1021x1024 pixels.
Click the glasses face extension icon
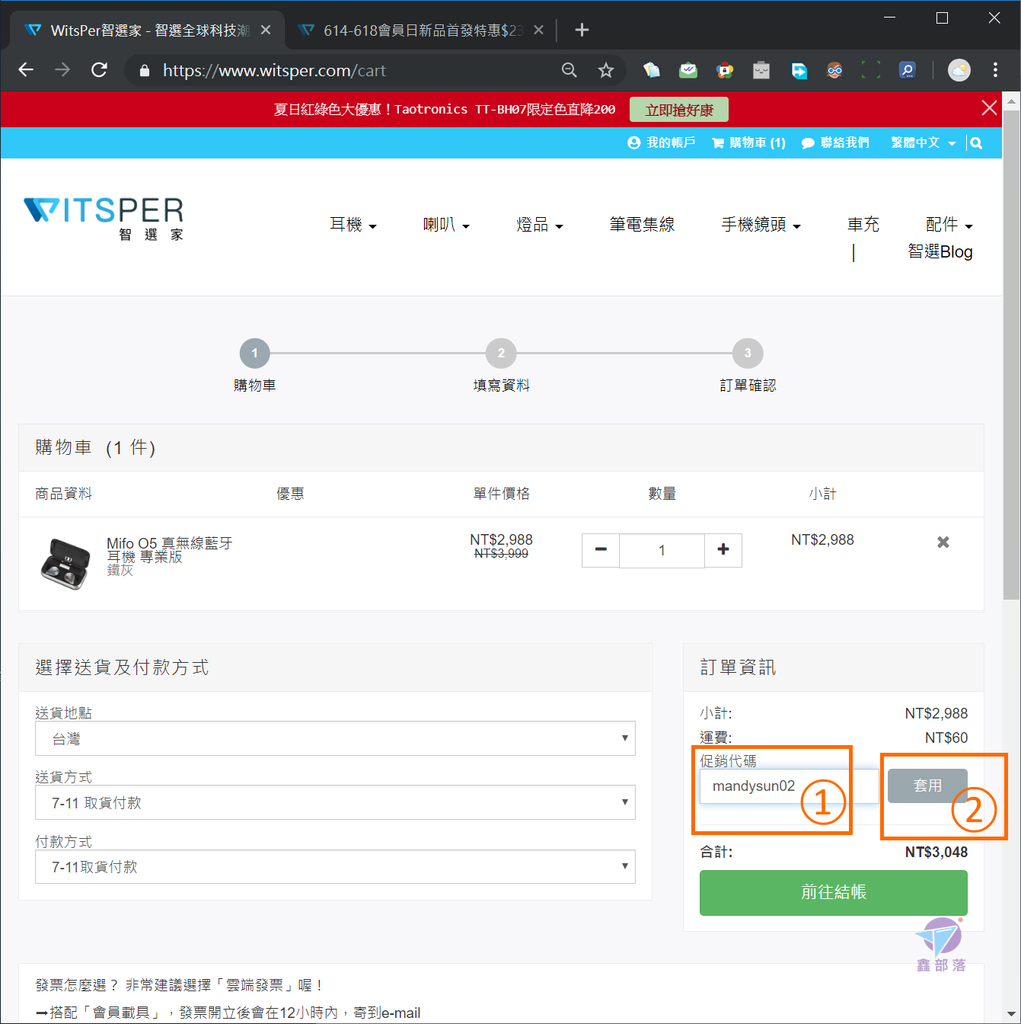834,70
